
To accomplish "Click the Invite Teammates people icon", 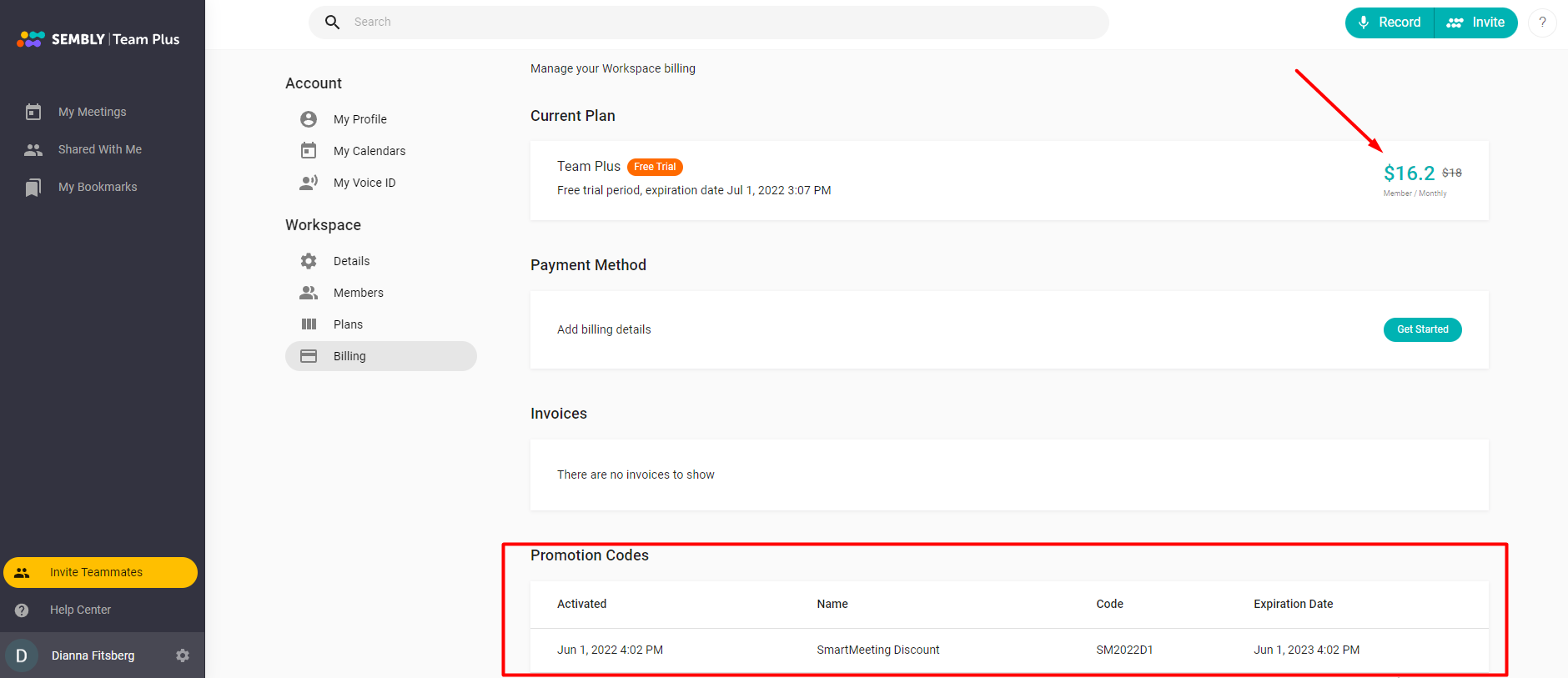I will point(23,573).
